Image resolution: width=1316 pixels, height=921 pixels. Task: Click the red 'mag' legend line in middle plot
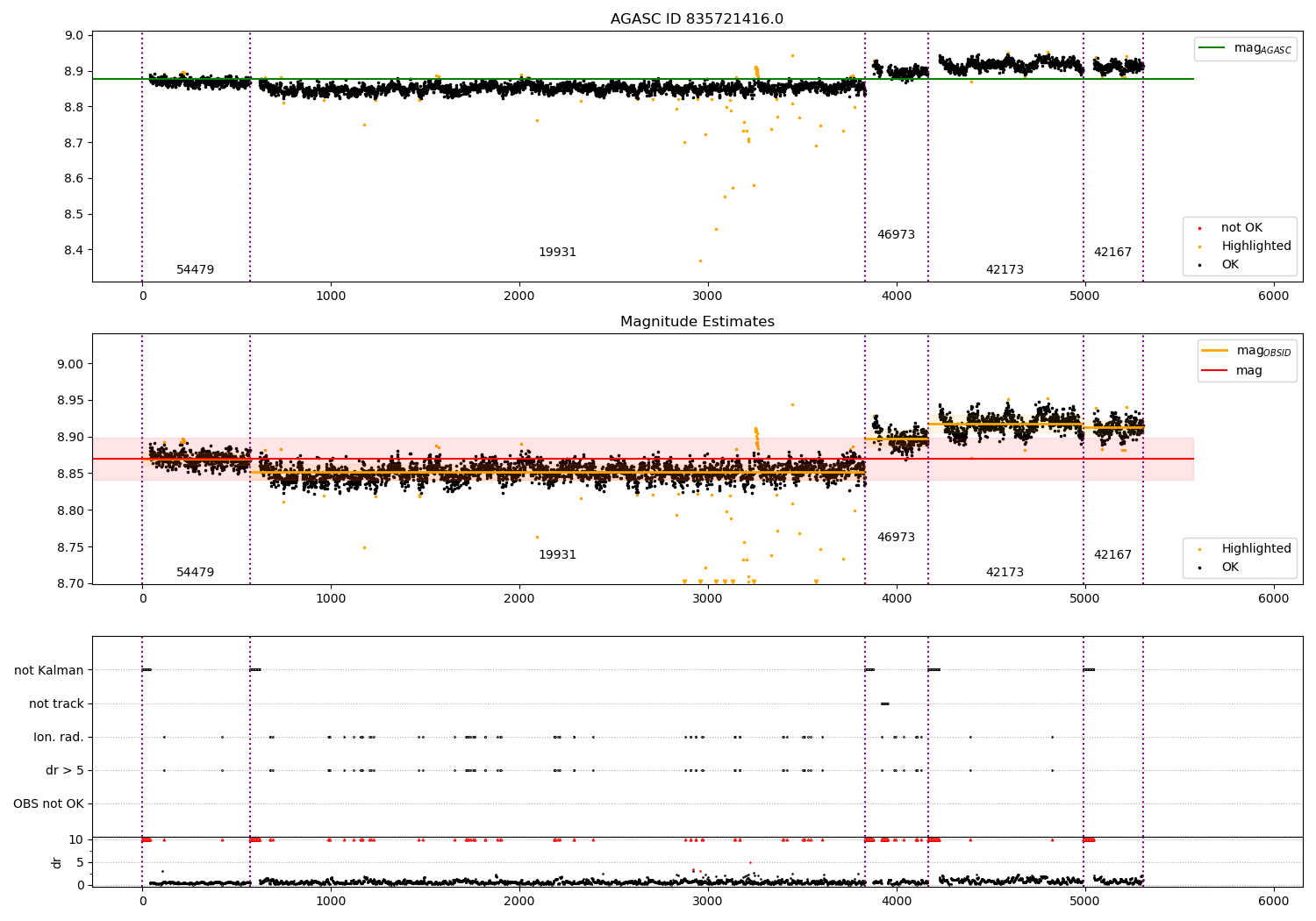tap(1215, 371)
